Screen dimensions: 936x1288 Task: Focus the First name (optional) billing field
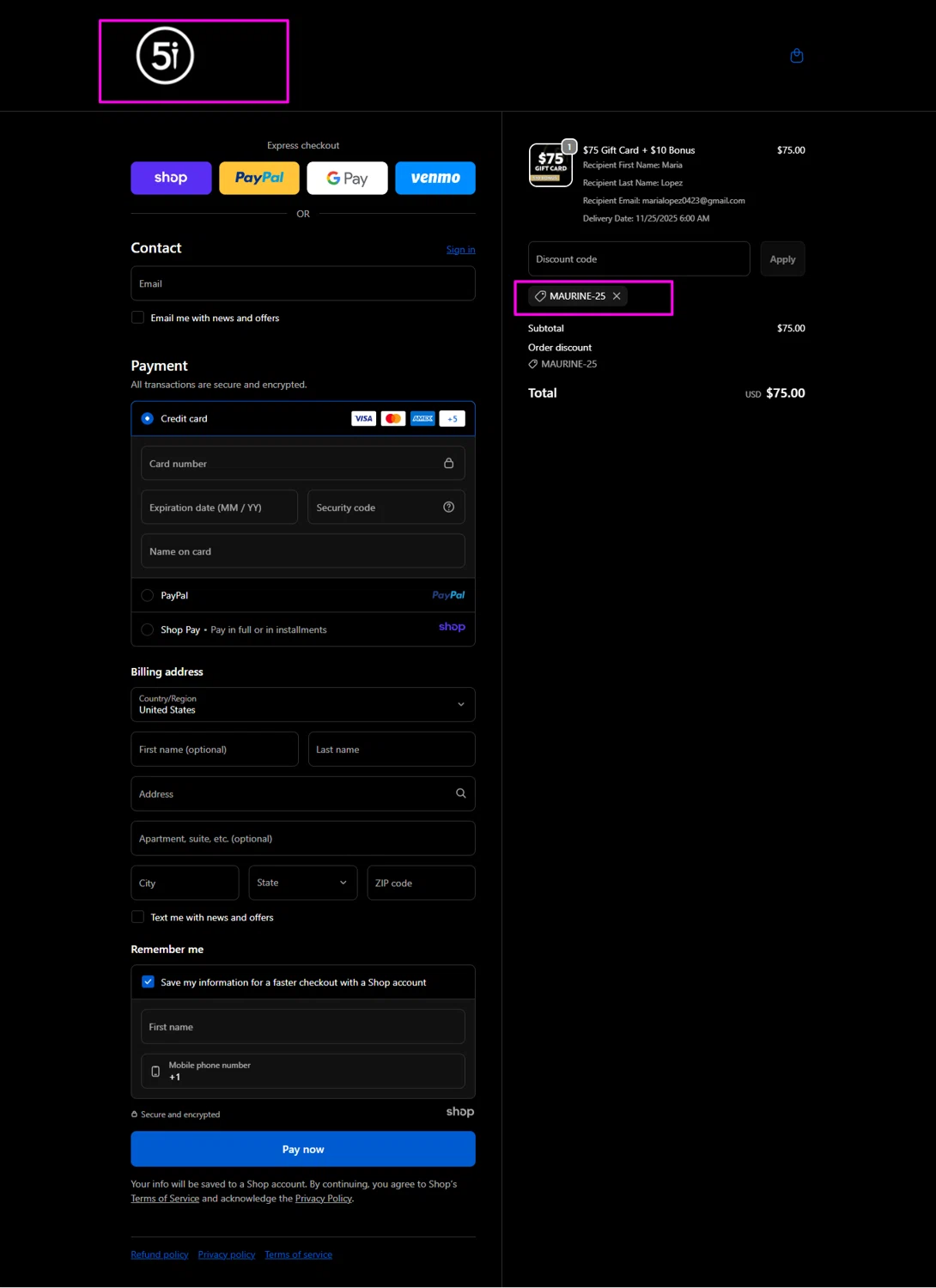pyautogui.click(x=215, y=749)
